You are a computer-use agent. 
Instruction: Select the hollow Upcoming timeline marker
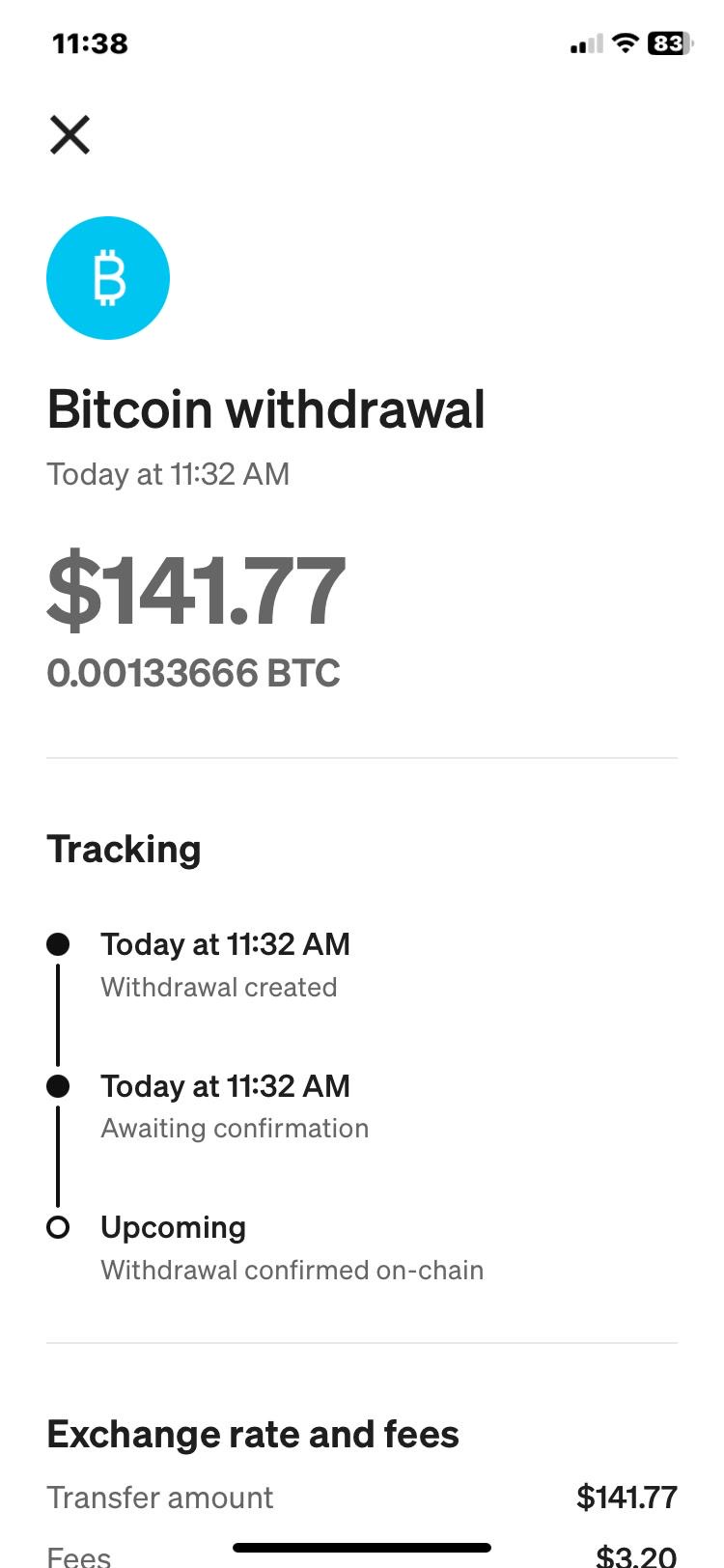pos(58,1227)
